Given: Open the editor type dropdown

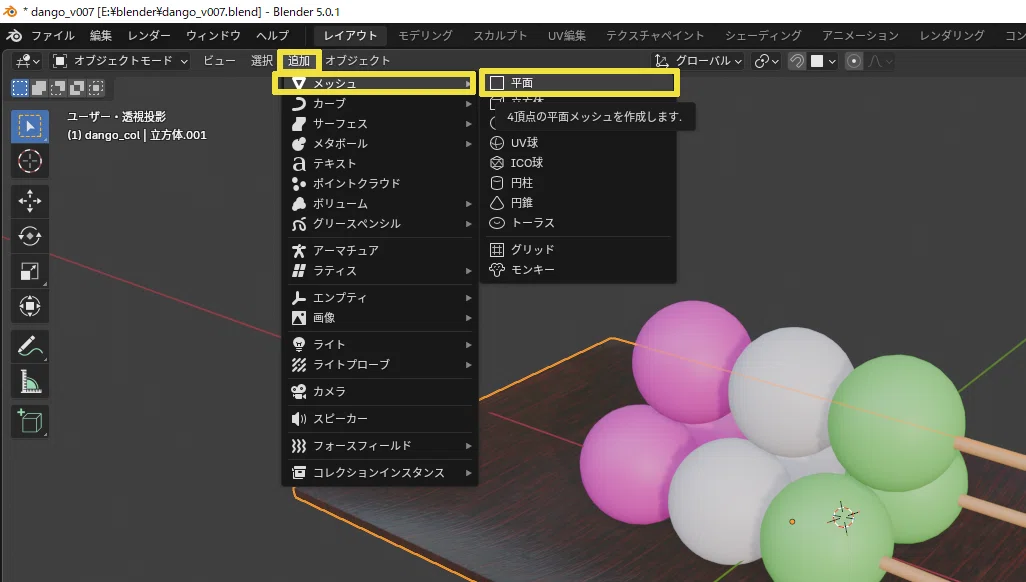Looking at the screenshot, I should coord(27,61).
